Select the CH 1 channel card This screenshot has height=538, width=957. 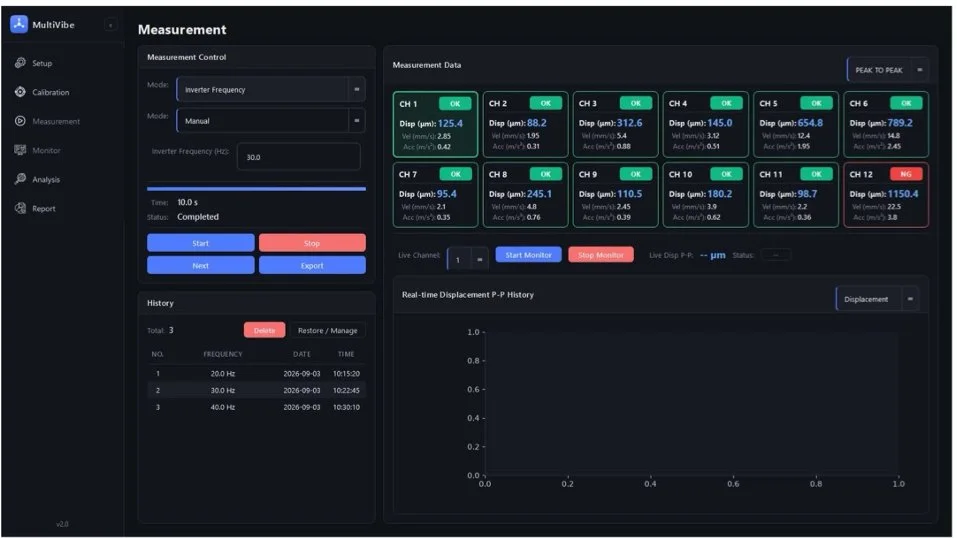[x=435, y=125]
